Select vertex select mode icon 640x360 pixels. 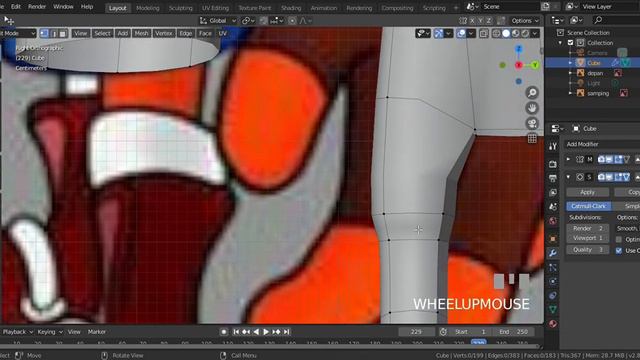click(44, 33)
